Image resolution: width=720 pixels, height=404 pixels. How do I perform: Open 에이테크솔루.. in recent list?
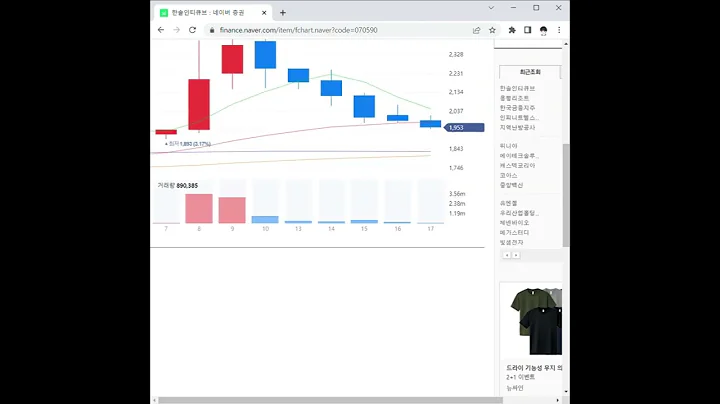pos(519,156)
